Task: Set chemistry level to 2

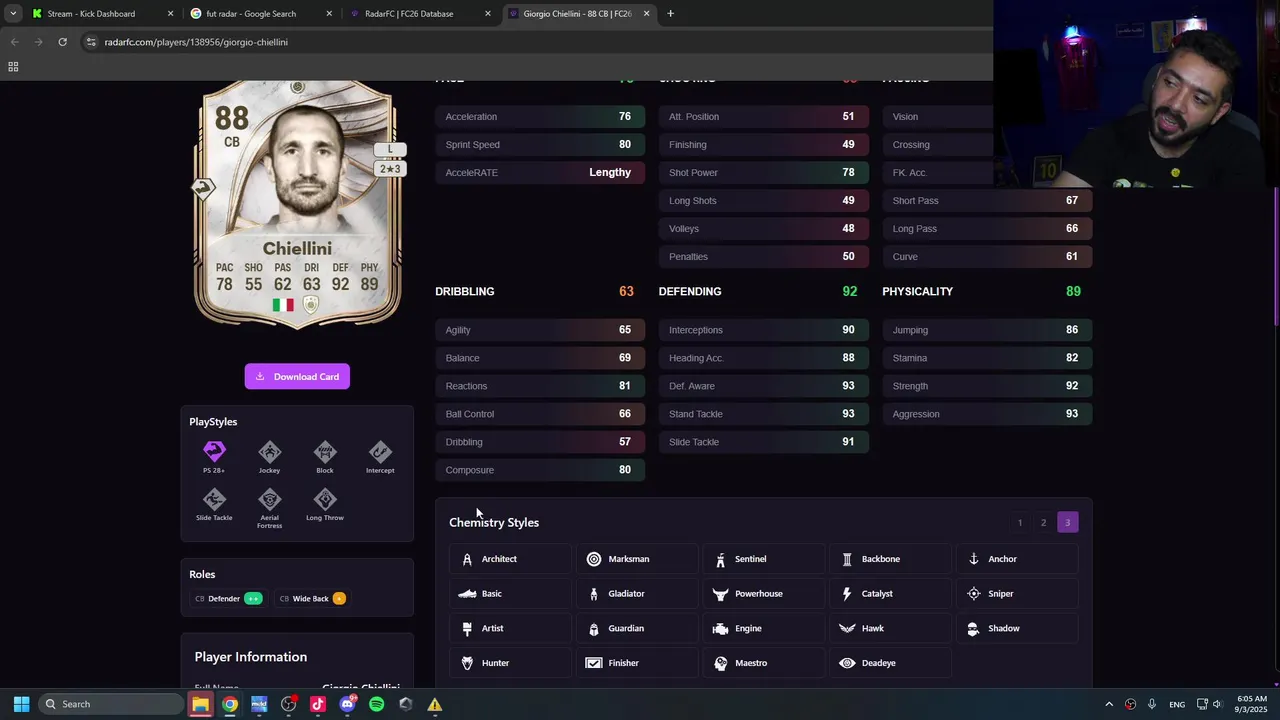Action: (1043, 522)
